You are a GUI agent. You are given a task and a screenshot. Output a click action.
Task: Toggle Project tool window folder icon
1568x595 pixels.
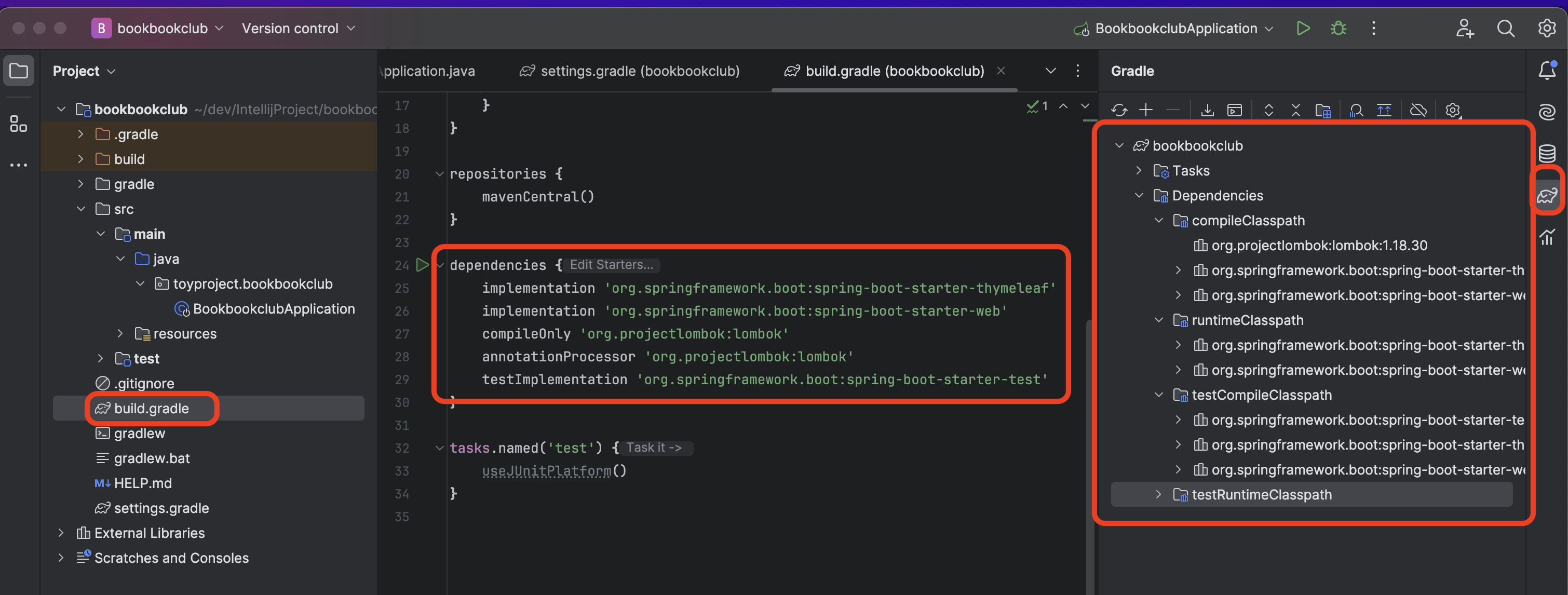click(x=19, y=71)
